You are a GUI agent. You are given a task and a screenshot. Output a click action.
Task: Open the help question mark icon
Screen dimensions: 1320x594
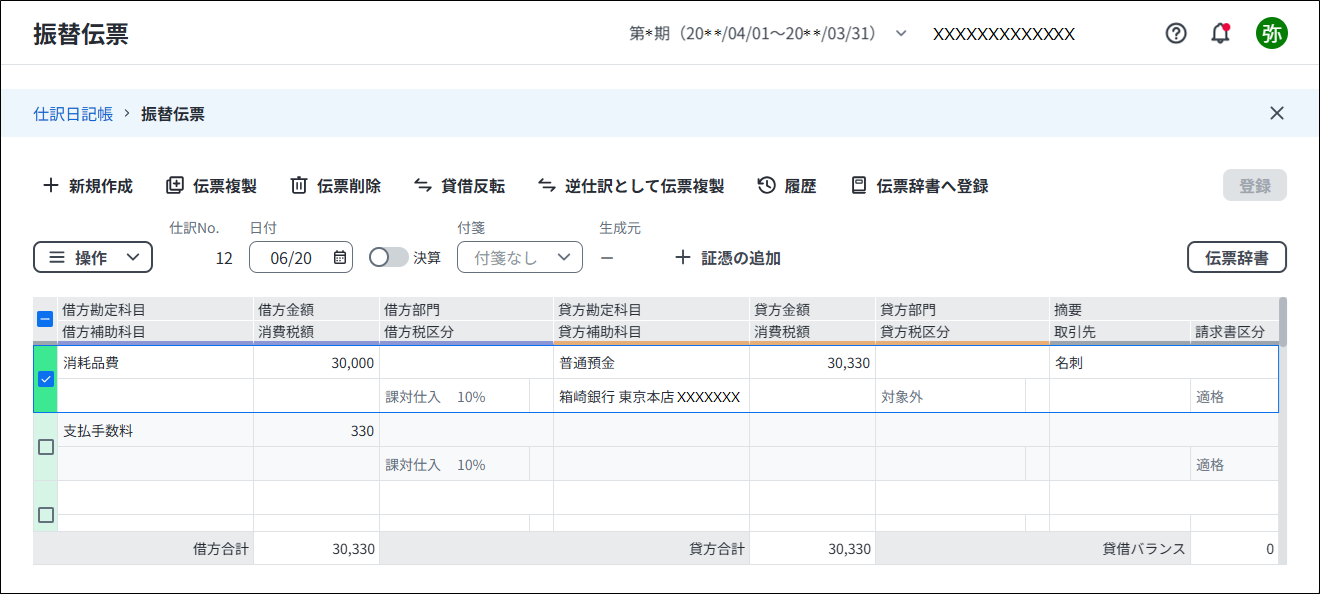coord(1176,33)
